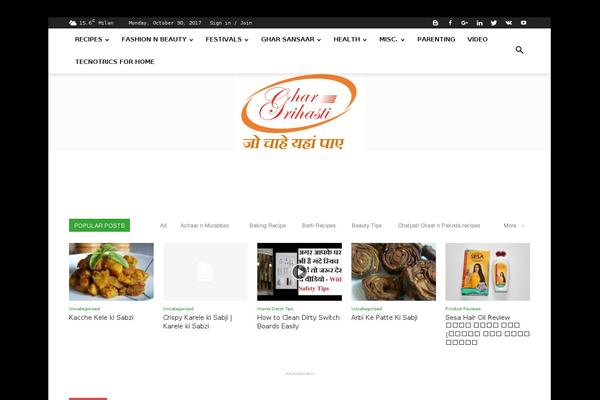Open Crispy Karele ki Sabji post
This screenshot has height=400, width=600.
point(197,322)
